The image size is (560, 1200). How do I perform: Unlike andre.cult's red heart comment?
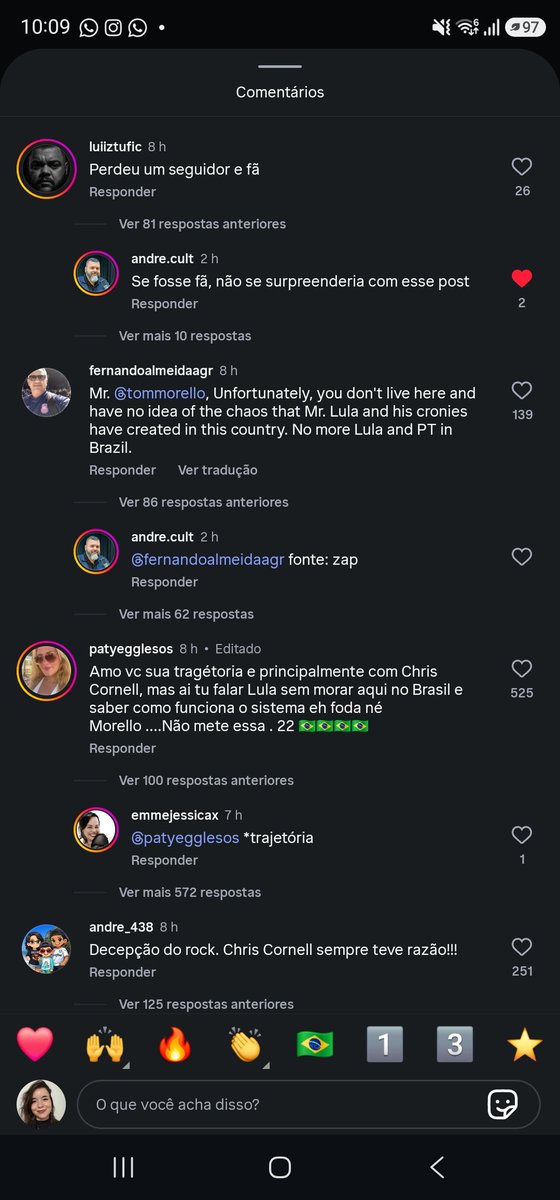pos(521,279)
